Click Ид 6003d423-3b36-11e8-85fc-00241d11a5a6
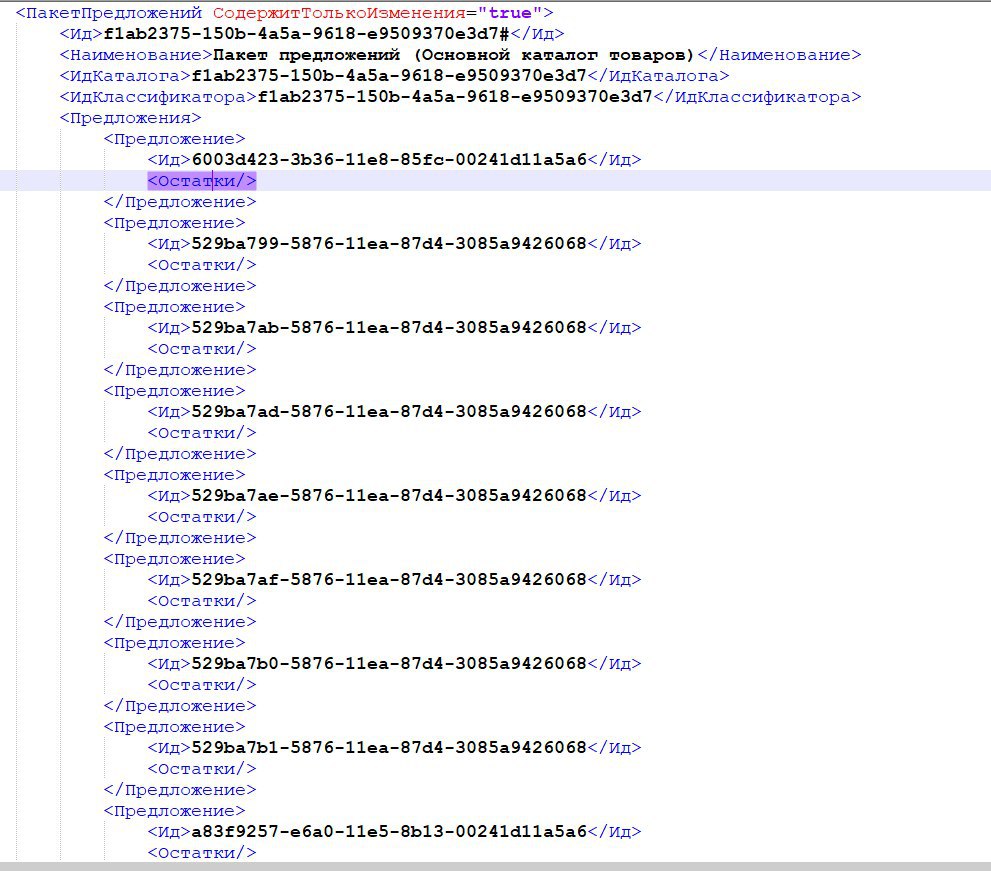Screen dimensions: 991x871 pos(389,159)
